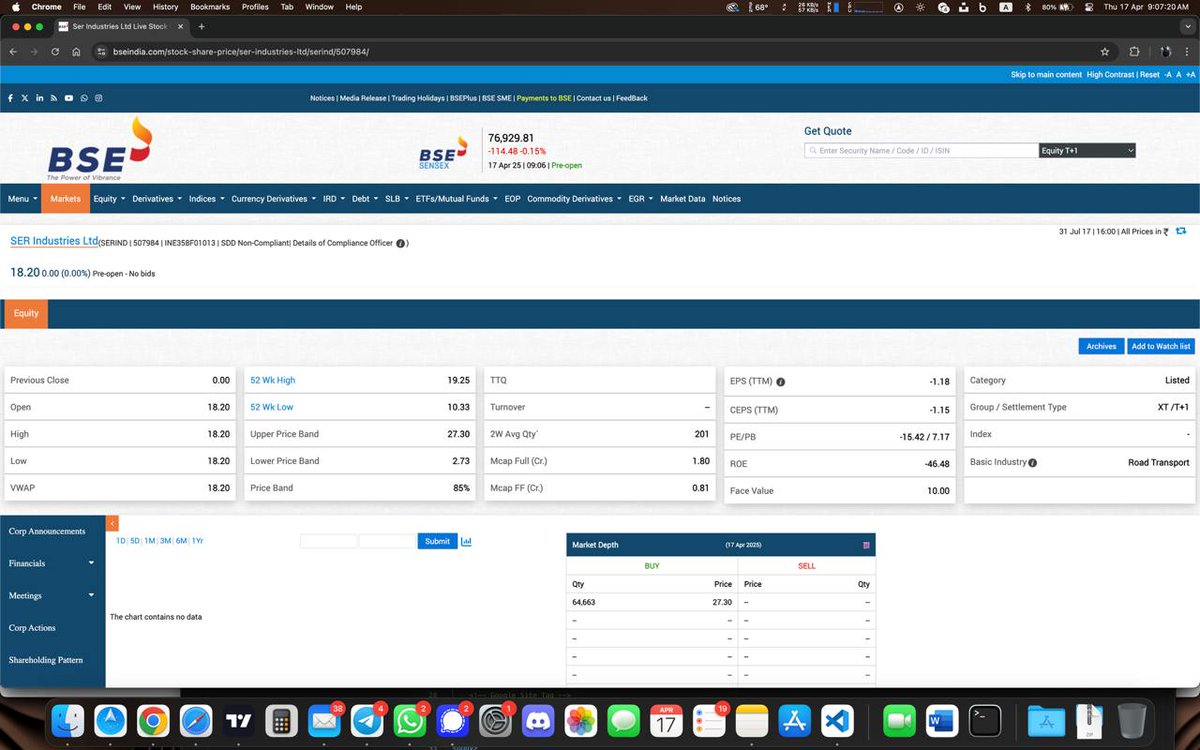Open the 52 Wk High link
Screen dimensions: 1200x750
point(272,380)
